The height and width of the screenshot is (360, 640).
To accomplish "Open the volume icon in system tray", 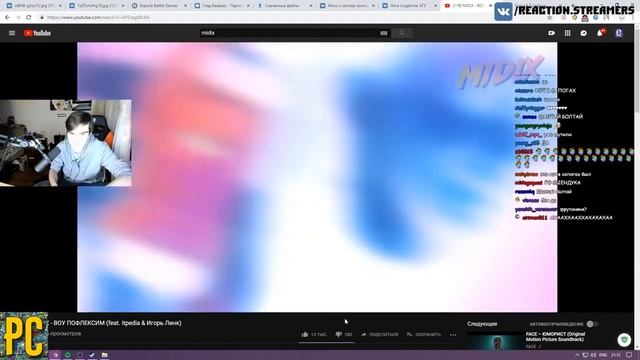I will (x=593, y=355).
